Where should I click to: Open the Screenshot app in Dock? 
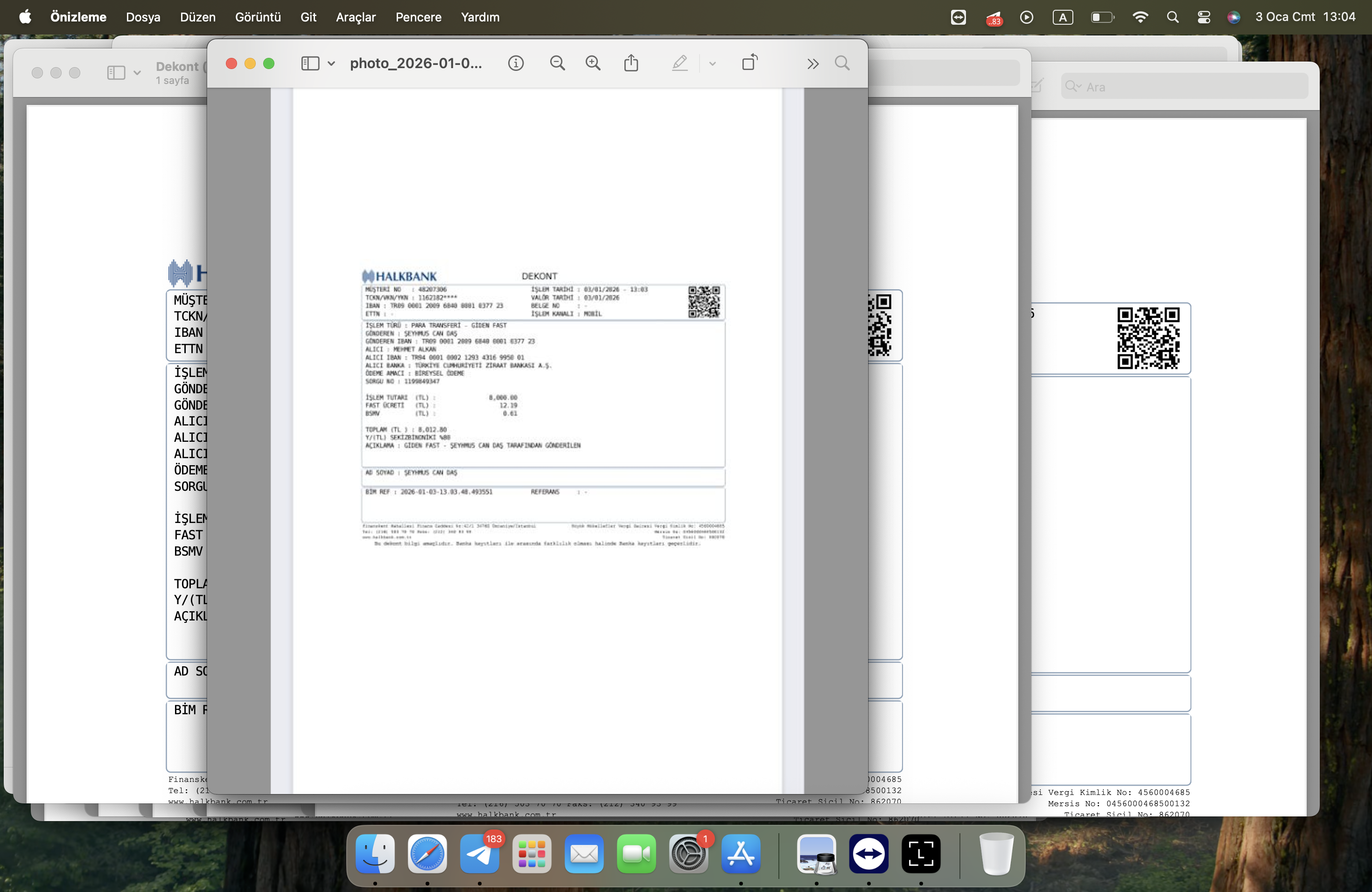click(921, 853)
